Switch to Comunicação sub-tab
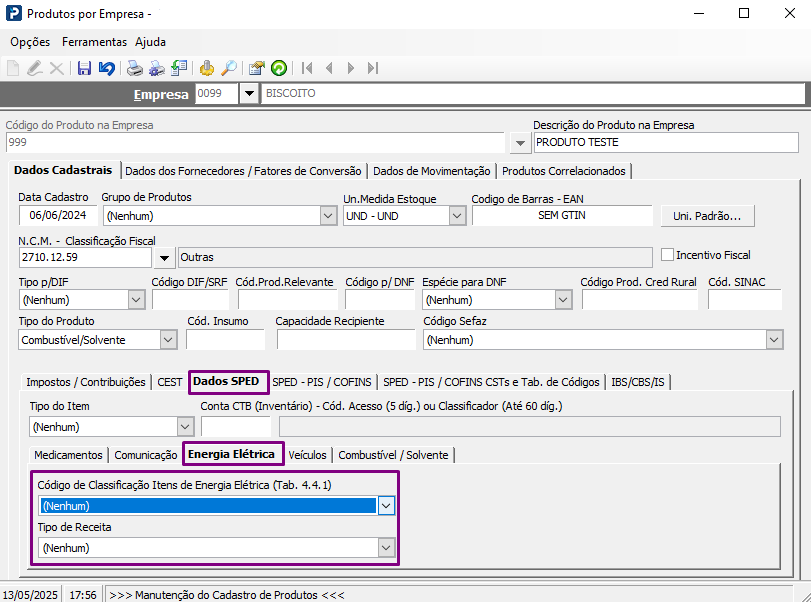 pyautogui.click(x=146, y=455)
